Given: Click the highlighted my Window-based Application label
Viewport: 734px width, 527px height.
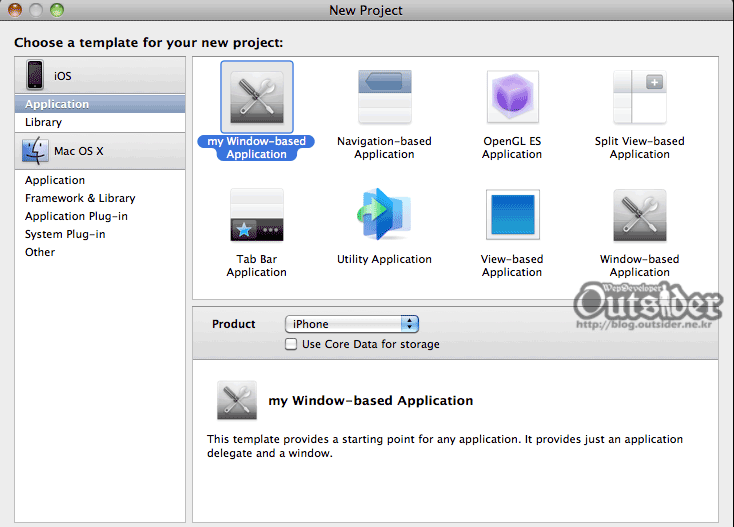Looking at the screenshot, I should (x=256, y=148).
